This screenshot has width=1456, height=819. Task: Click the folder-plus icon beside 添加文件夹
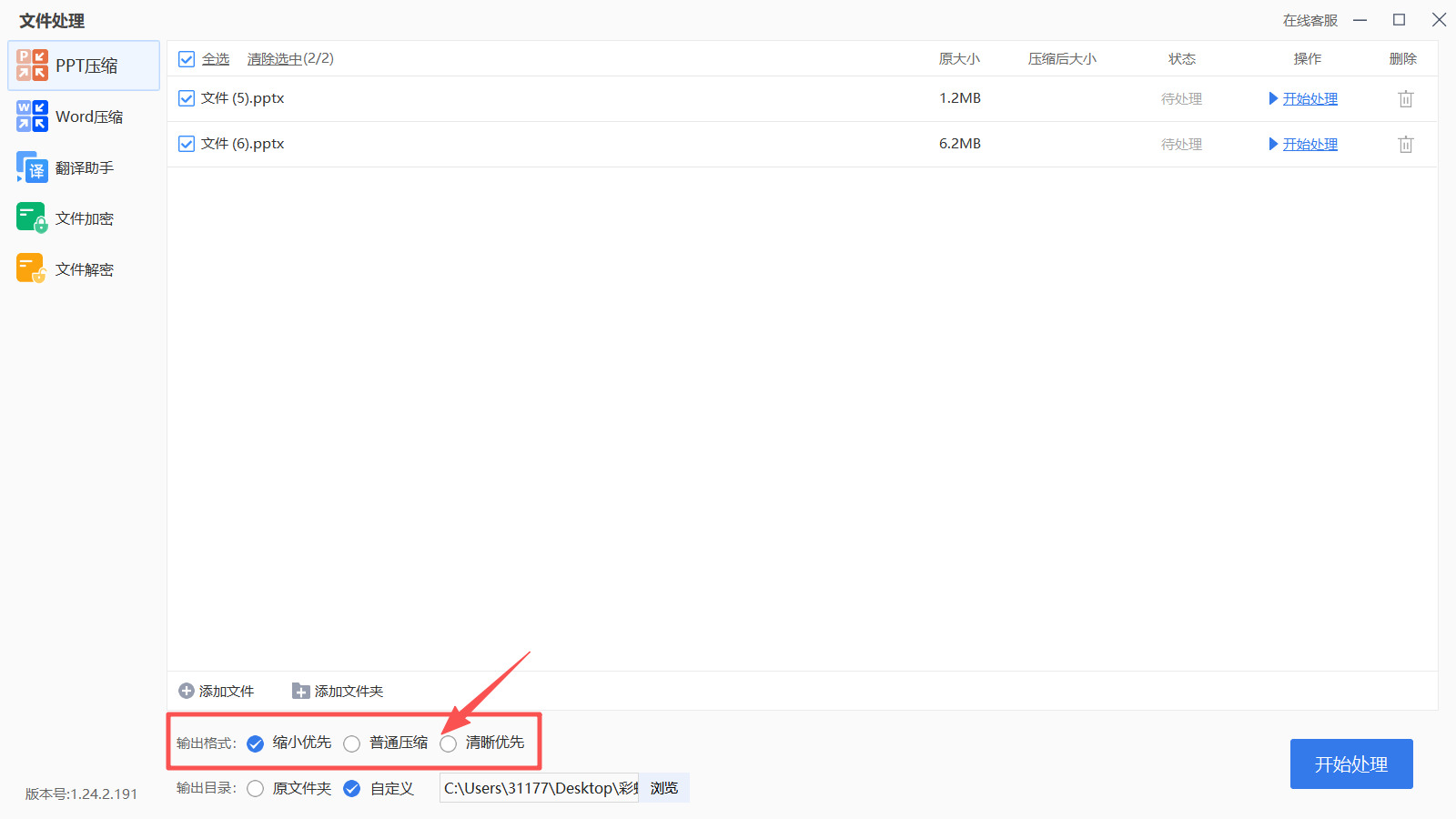[x=301, y=691]
